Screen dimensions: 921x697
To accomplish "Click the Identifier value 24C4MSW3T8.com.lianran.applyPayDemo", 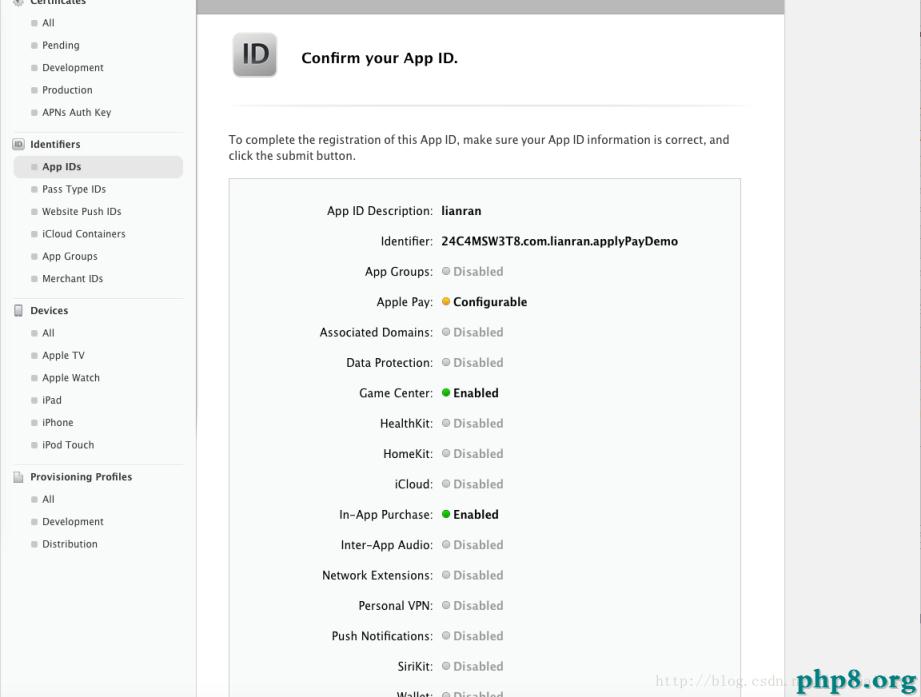I will [x=559, y=241].
